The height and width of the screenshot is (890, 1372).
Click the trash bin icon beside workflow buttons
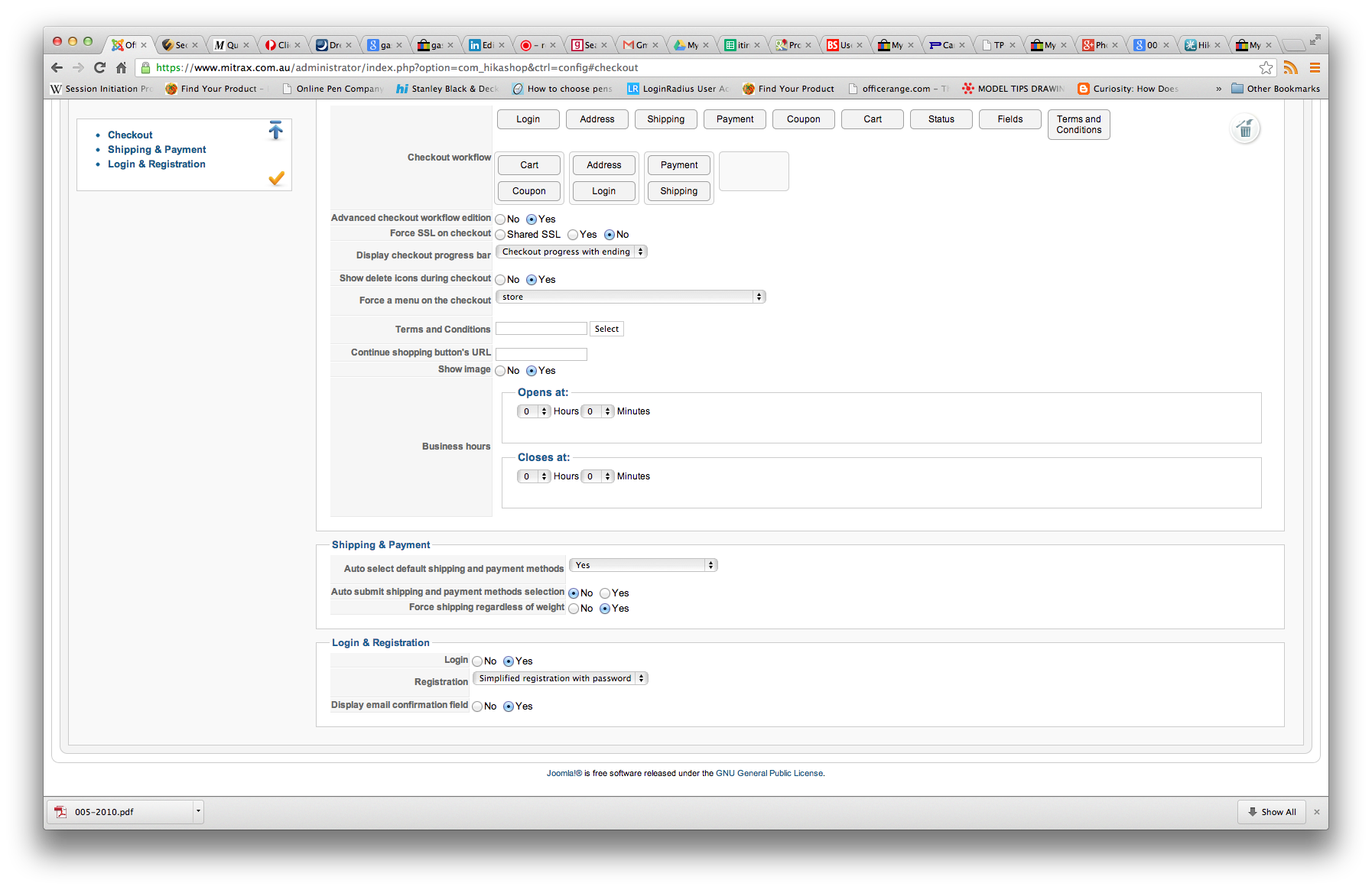click(1245, 128)
